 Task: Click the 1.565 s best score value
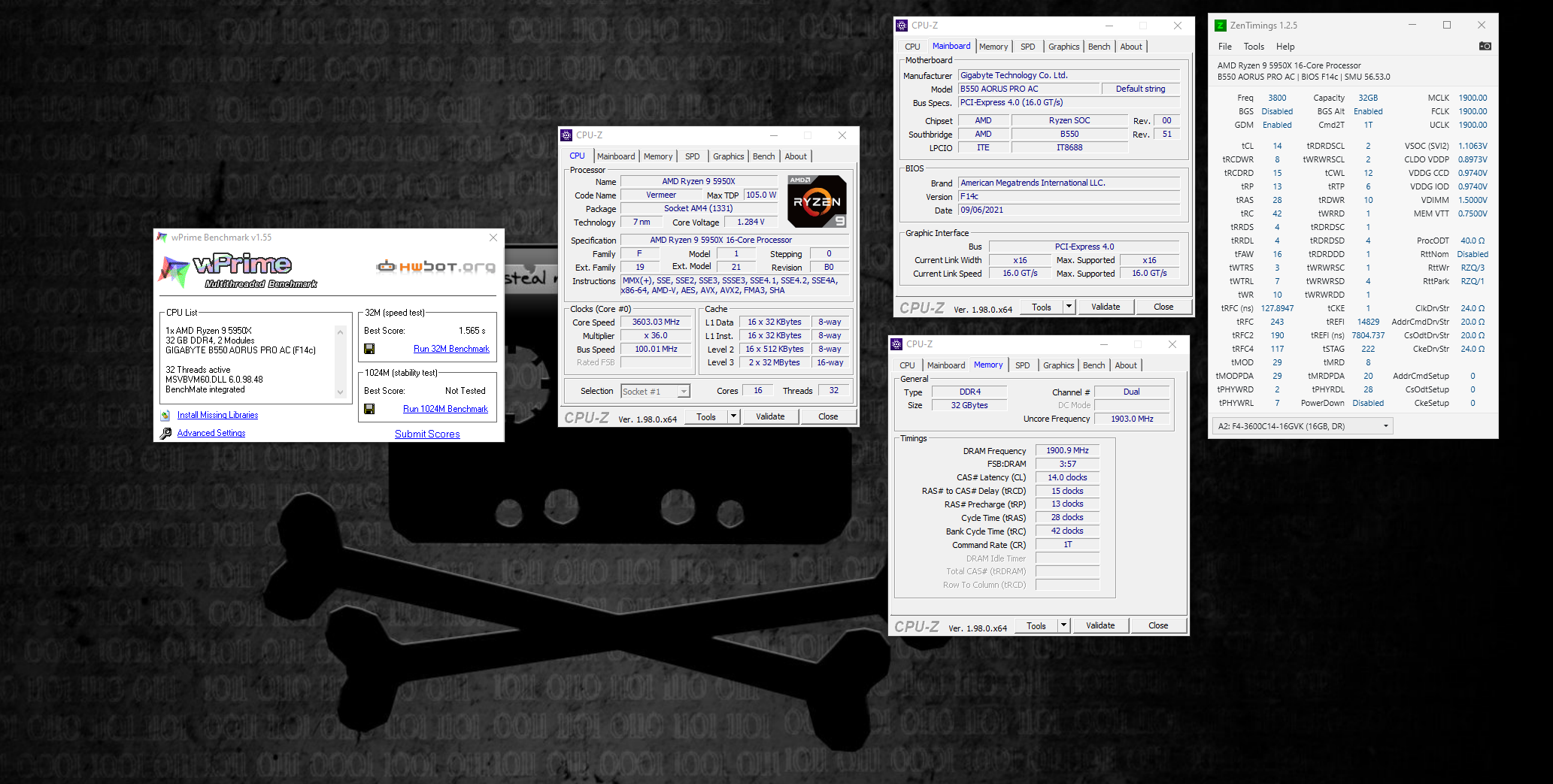[x=472, y=331]
